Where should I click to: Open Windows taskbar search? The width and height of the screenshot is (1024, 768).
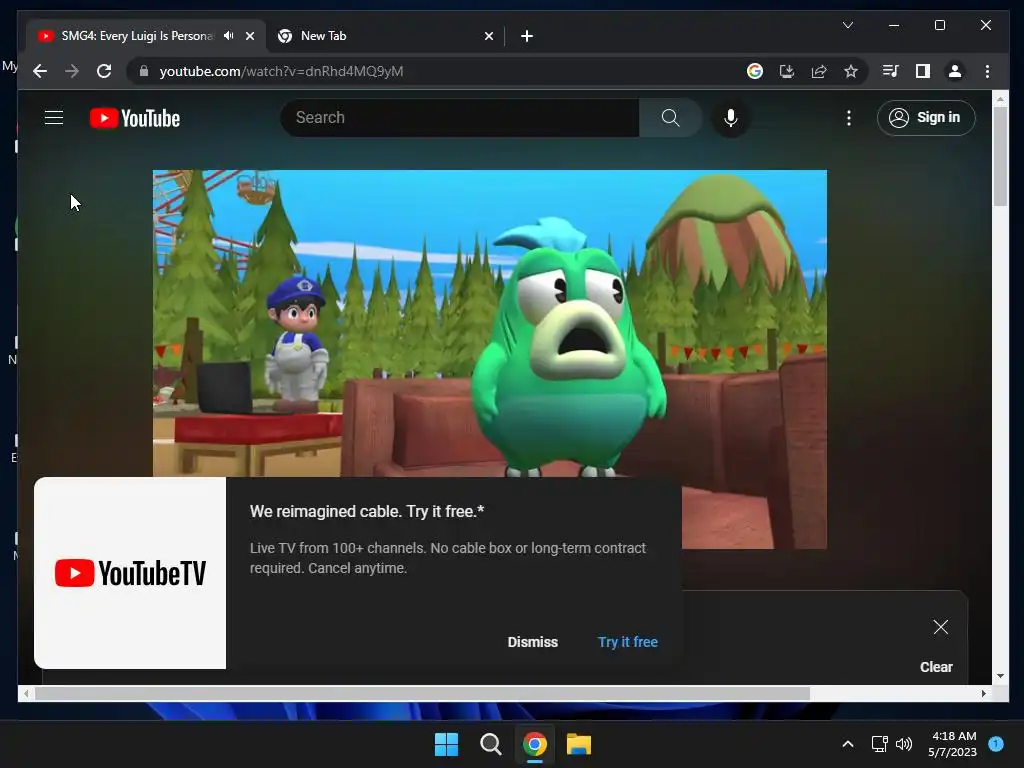point(490,744)
